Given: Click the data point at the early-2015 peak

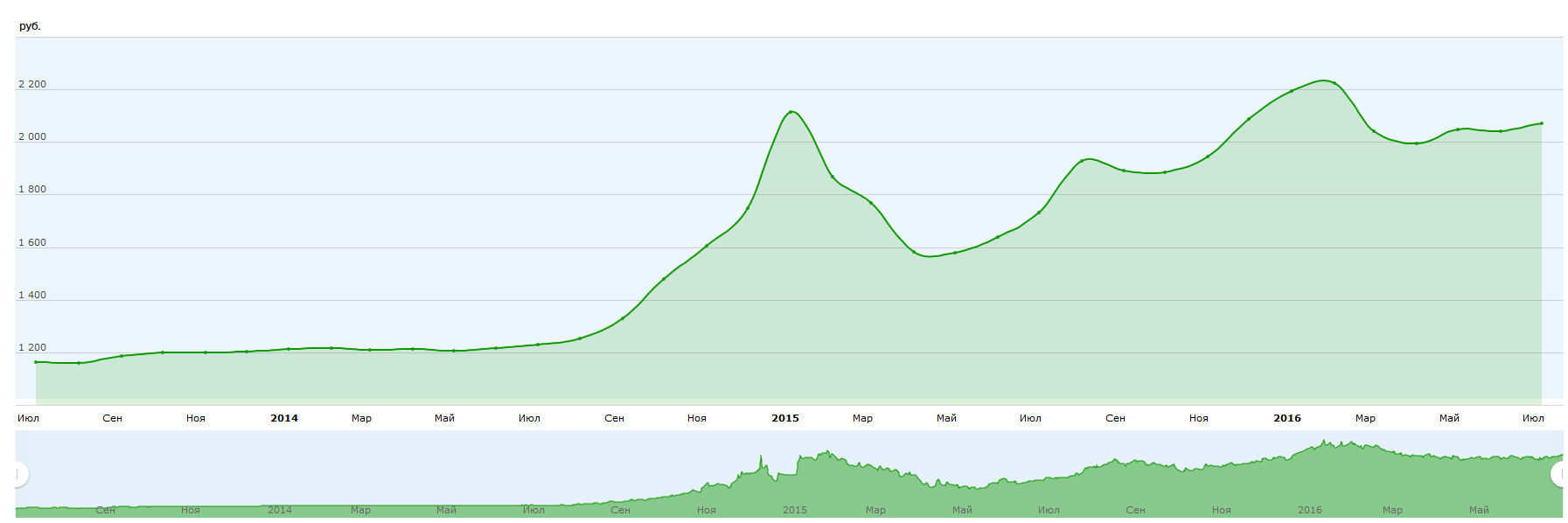Looking at the screenshot, I should [791, 112].
